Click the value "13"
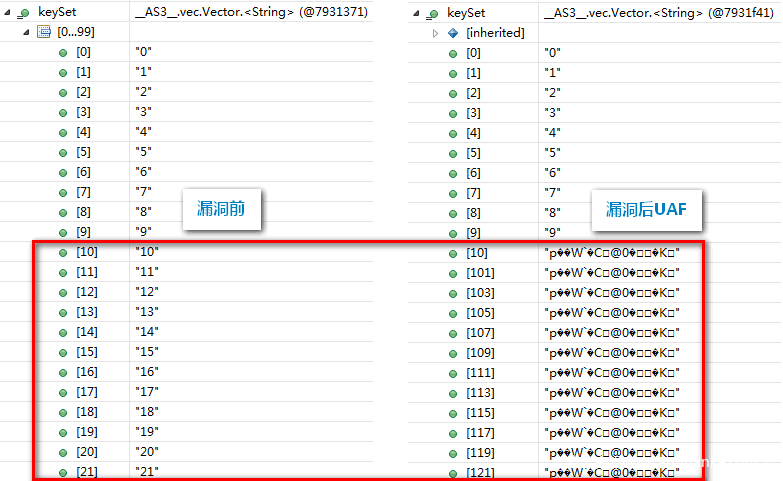This screenshot has width=783, height=481. coord(147,312)
